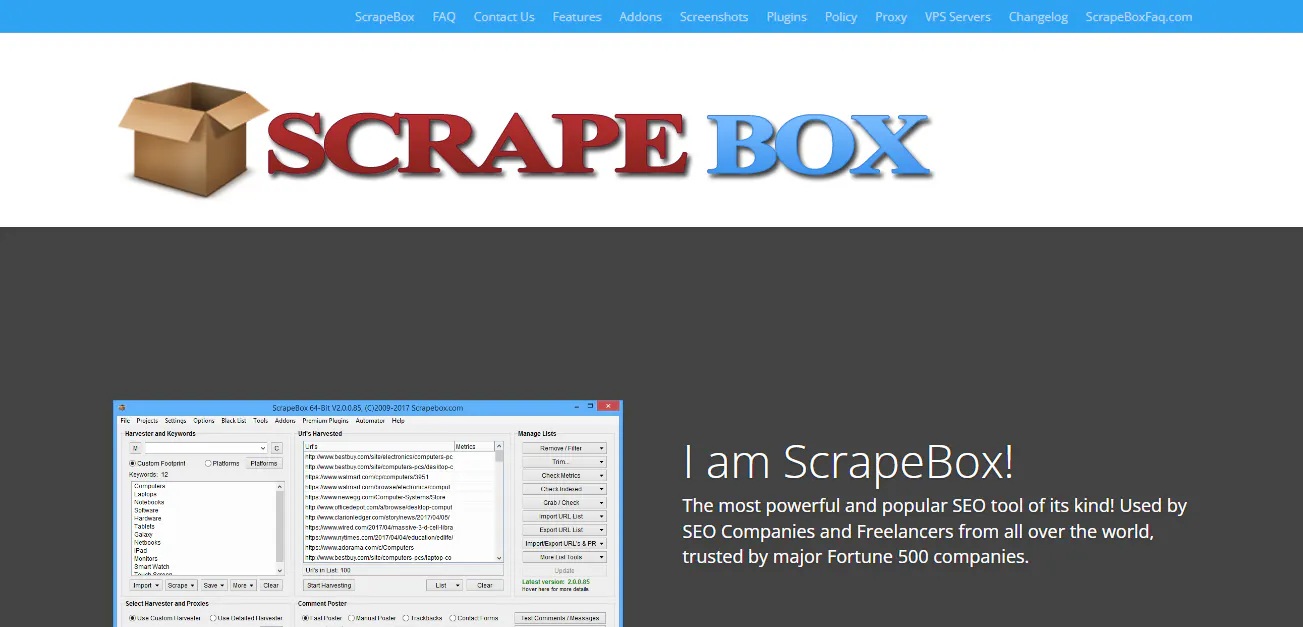The height and width of the screenshot is (627, 1303).
Task: Expand the Remove / Filter dropdown
Action: coord(564,448)
